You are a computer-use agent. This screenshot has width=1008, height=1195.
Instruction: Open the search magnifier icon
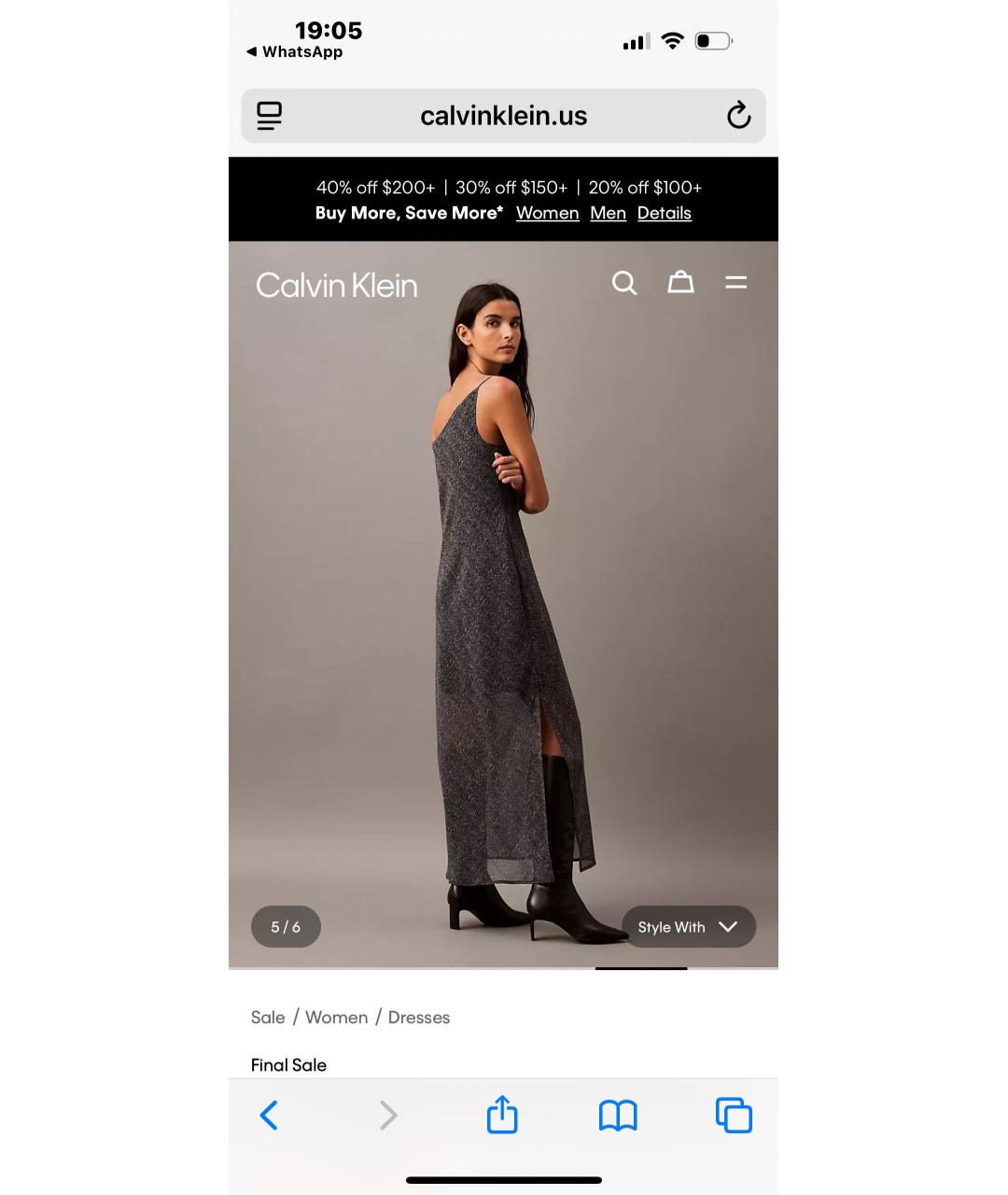point(624,283)
